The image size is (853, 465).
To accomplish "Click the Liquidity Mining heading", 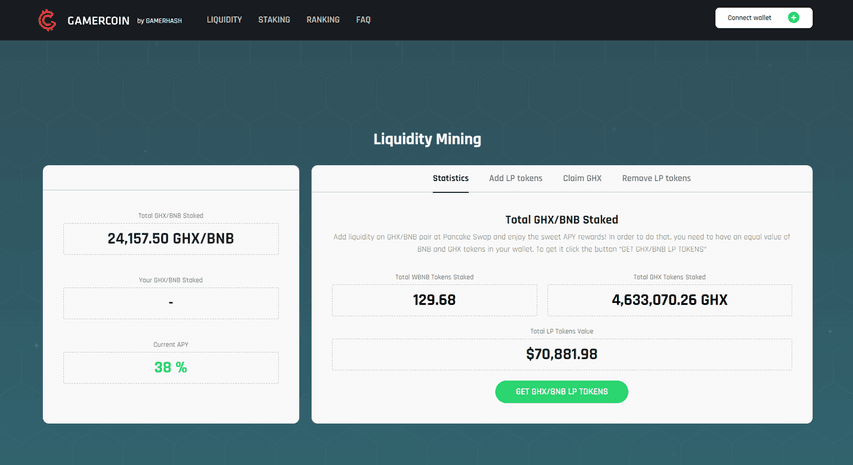I will (427, 139).
